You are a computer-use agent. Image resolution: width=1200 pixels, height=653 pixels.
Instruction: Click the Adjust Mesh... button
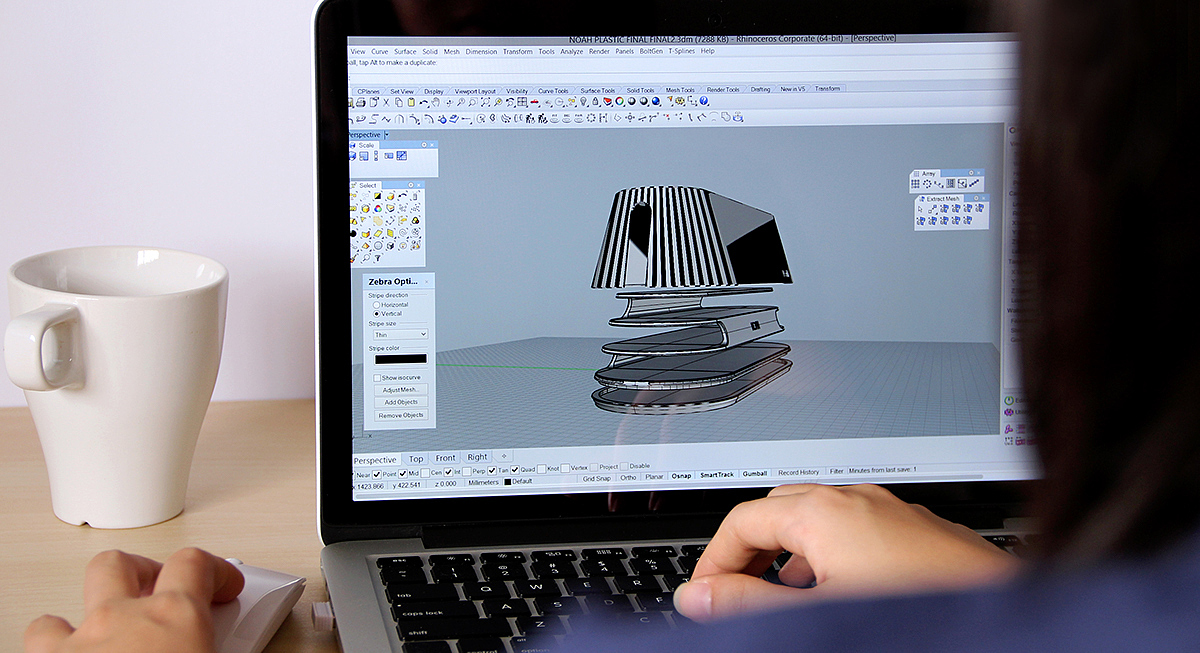click(400, 390)
